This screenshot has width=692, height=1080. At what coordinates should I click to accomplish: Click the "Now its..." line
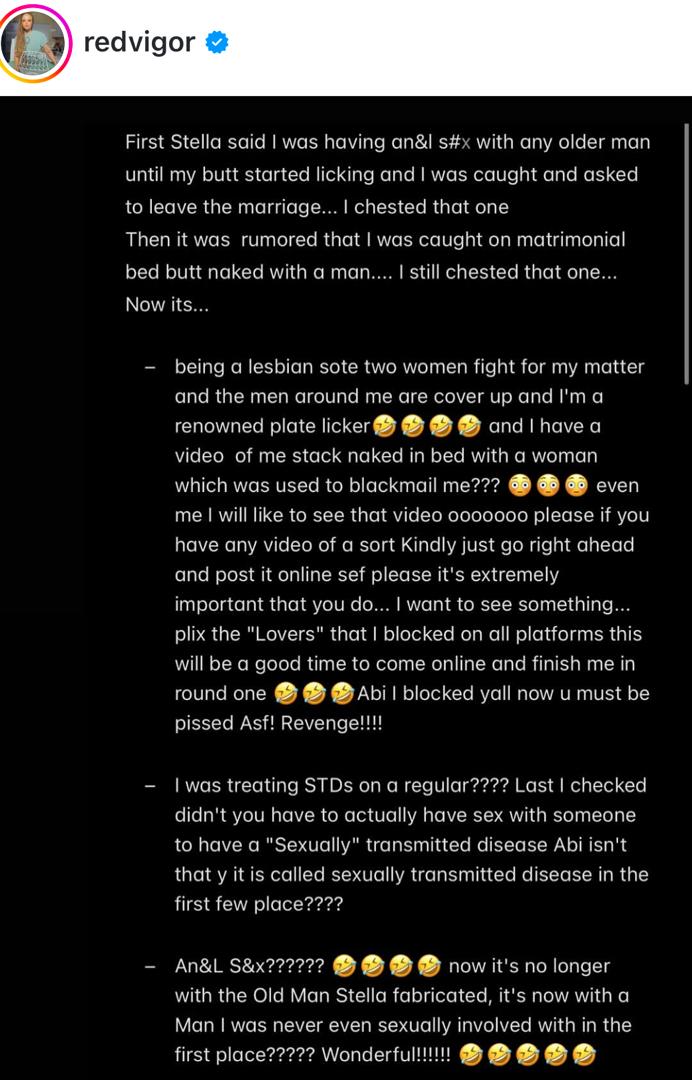167,304
